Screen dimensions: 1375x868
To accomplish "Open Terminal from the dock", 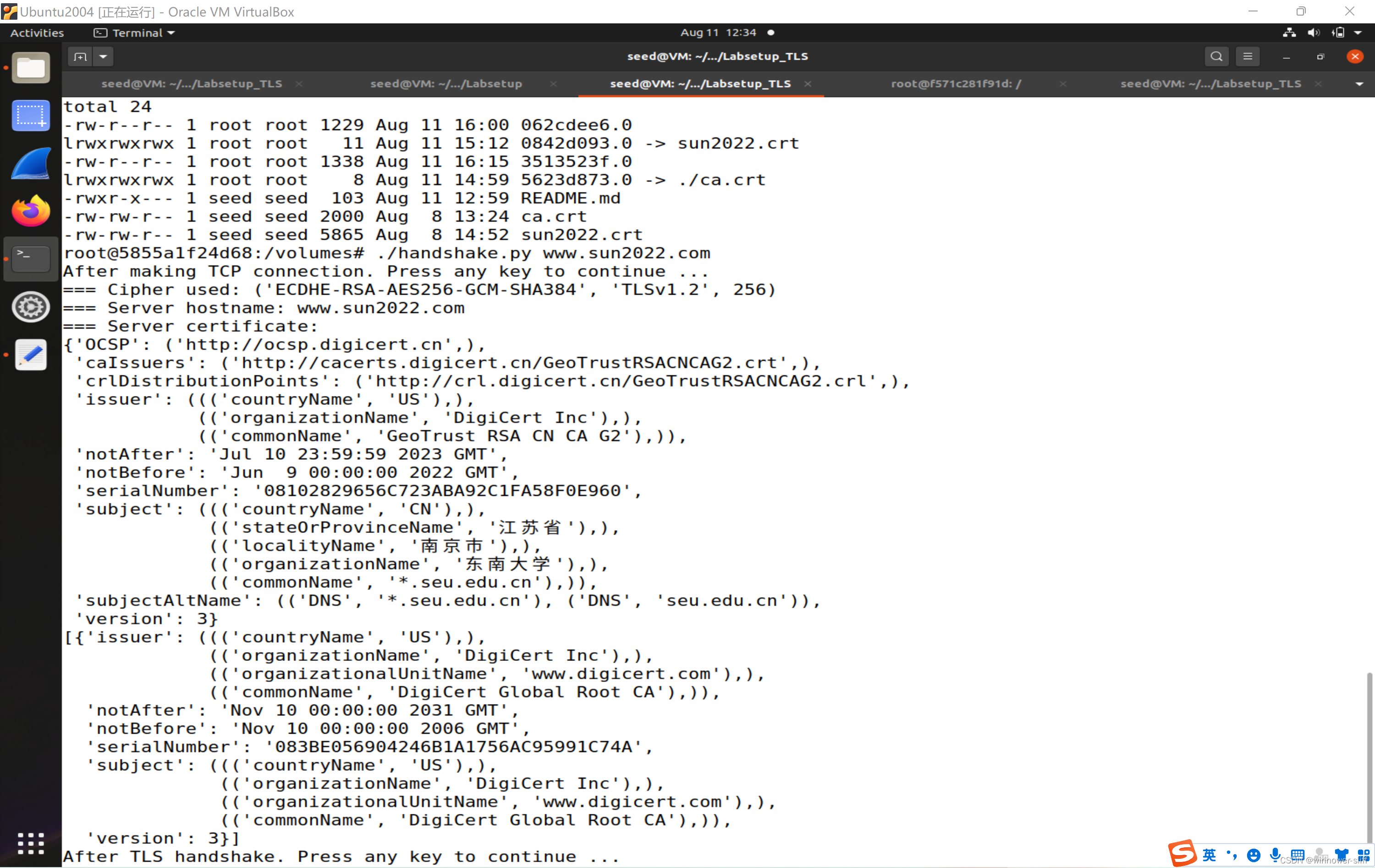I will tap(31, 258).
